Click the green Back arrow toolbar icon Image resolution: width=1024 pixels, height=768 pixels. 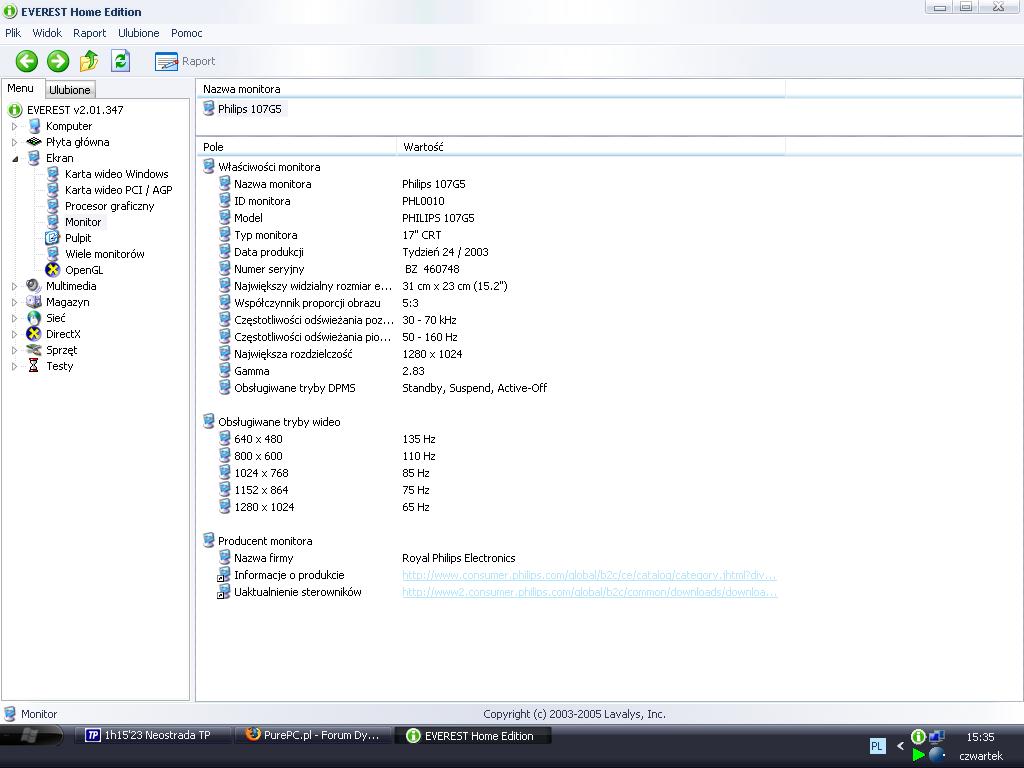pyautogui.click(x=27, y=61)
